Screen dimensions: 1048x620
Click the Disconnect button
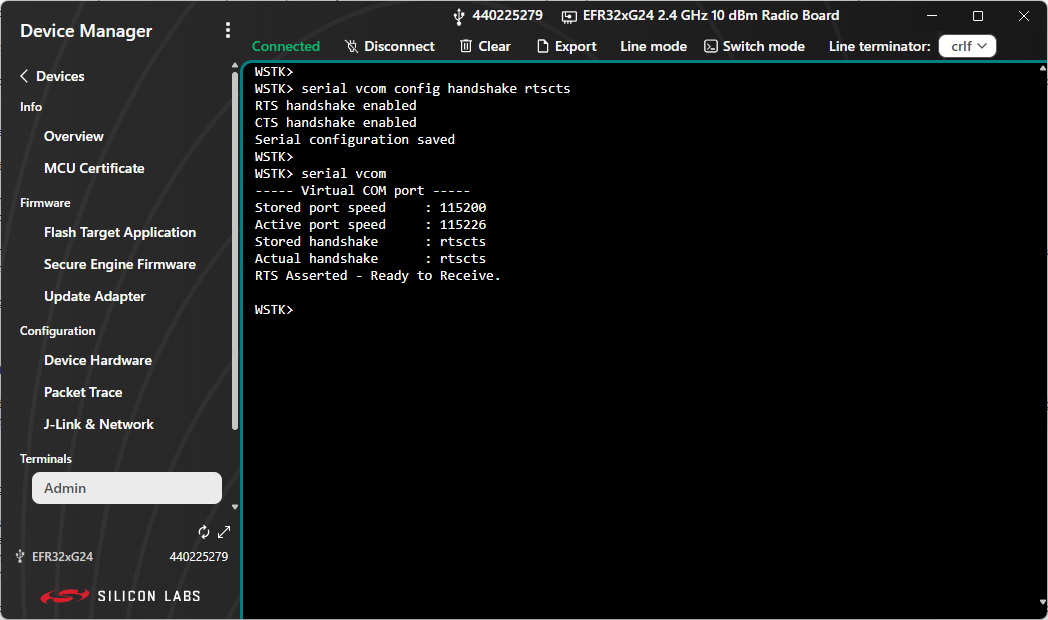390,46
